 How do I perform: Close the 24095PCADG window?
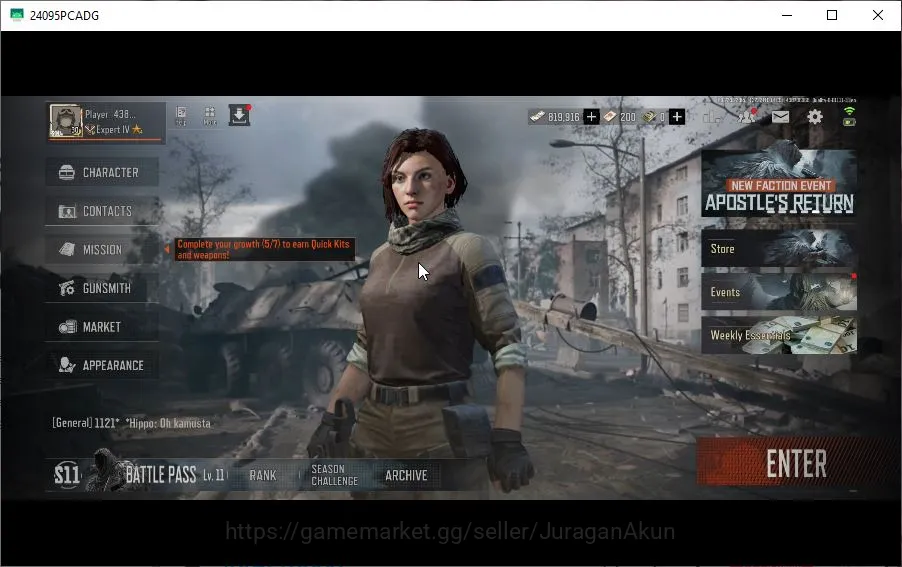click(x=878, y=16)
